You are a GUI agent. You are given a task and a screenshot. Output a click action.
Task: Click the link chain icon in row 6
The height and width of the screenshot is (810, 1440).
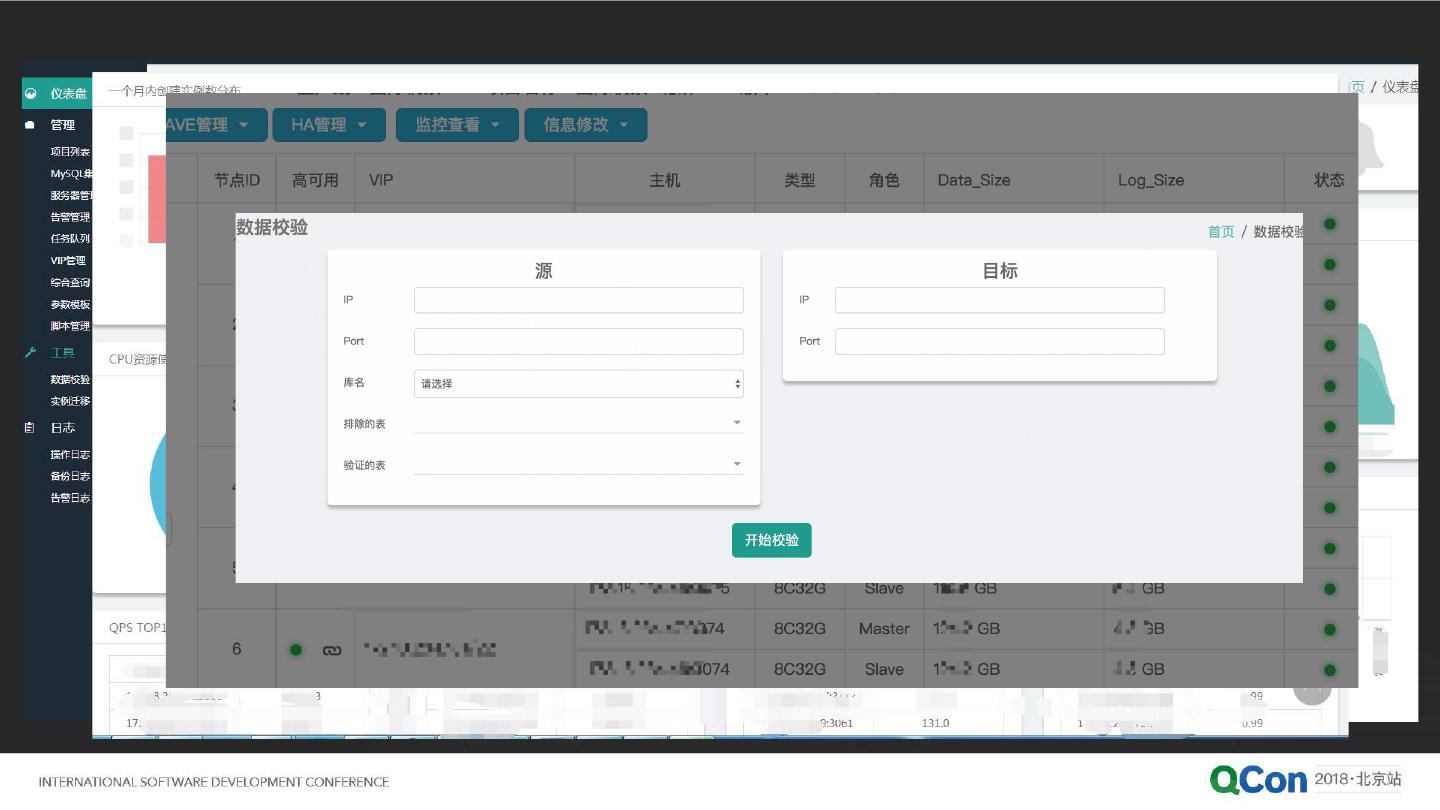[x=332, y=650]
